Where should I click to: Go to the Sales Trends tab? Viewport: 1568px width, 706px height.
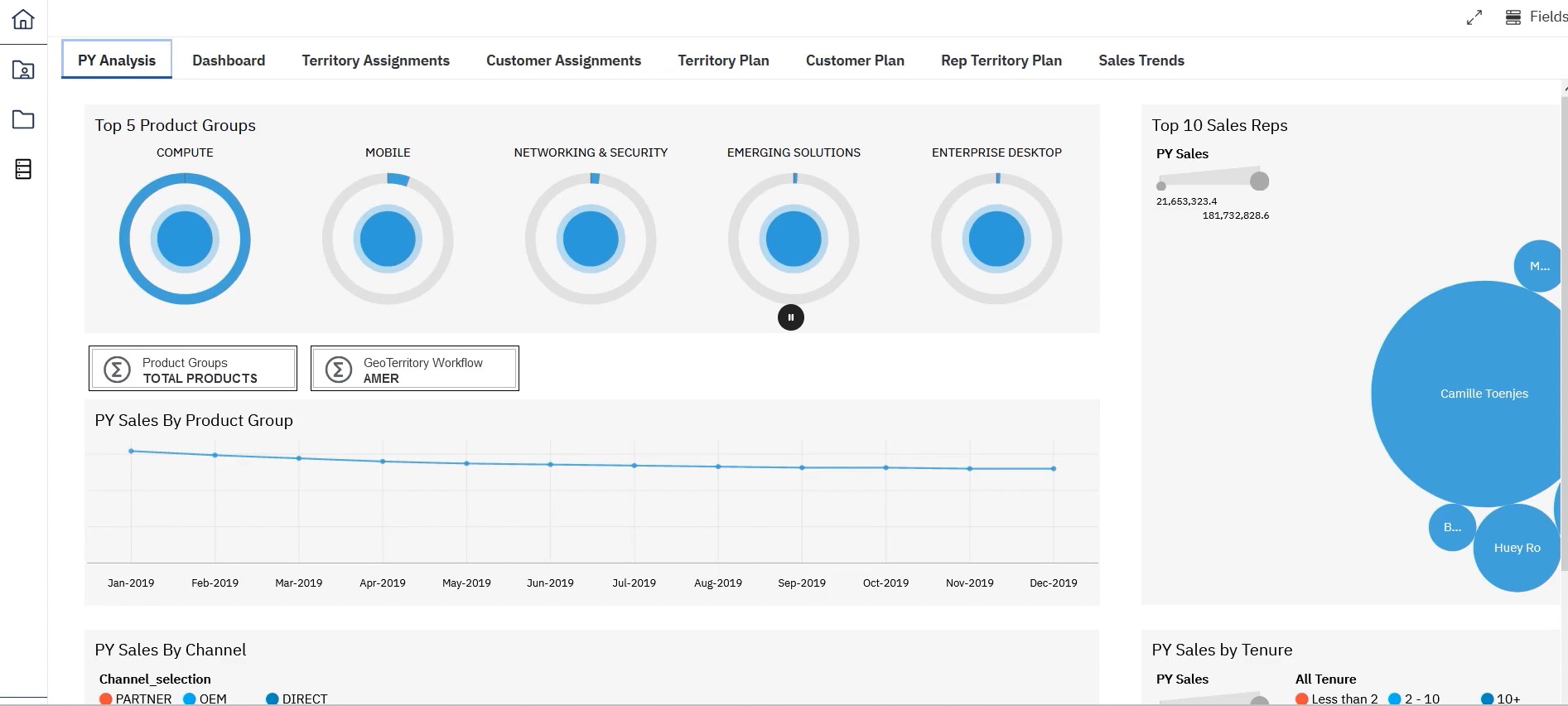click(x=1141, y=60)
